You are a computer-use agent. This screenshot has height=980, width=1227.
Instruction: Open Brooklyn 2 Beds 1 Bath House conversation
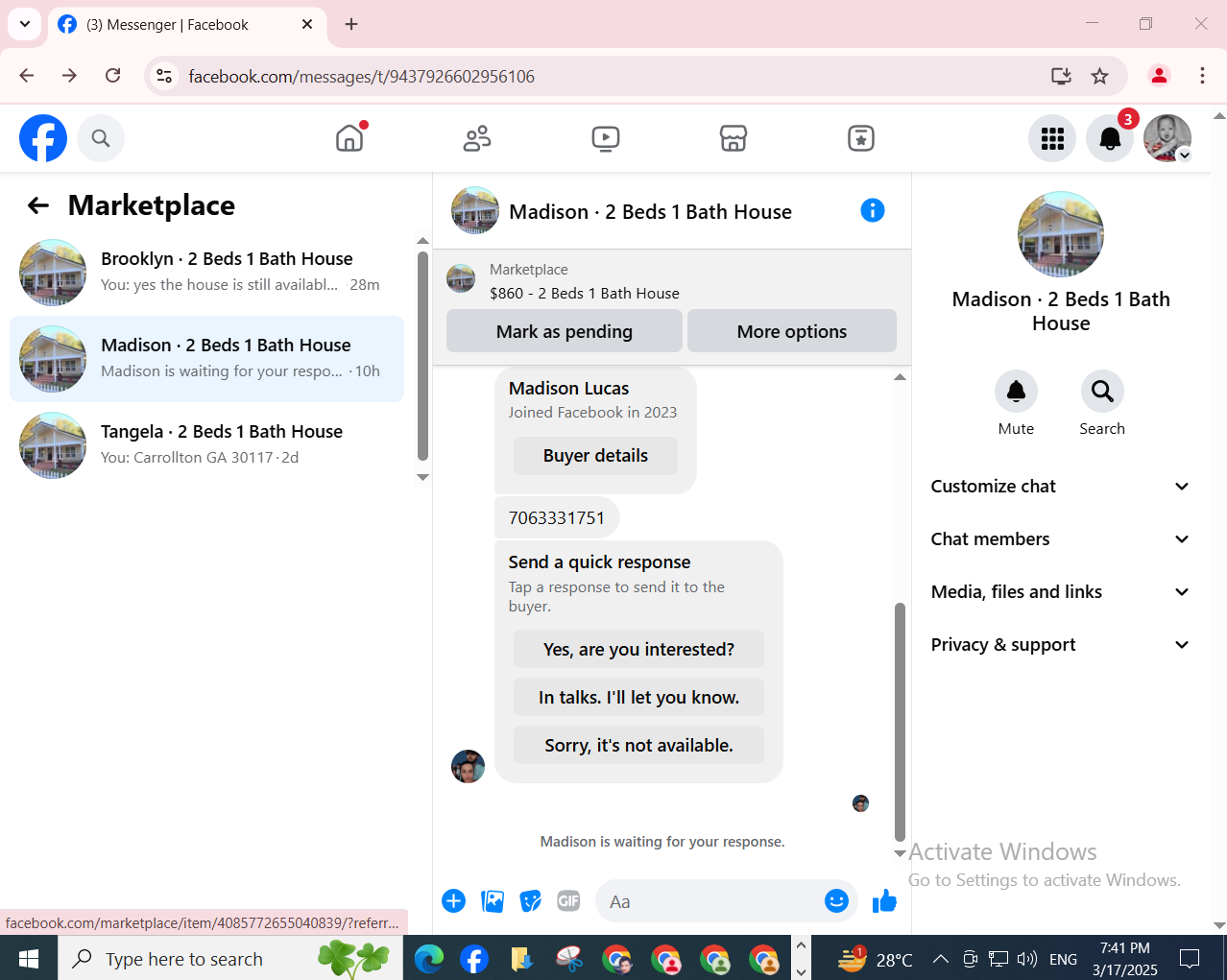[x=206, y=273]
